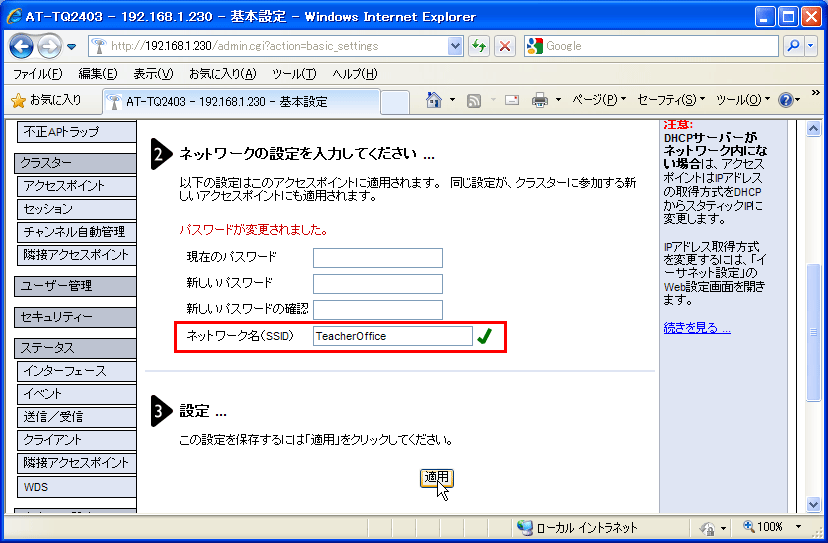The width and height of the screenshot is (828, 543).
Task: Open クライアント sidebar item
Action: coord(77,440)
